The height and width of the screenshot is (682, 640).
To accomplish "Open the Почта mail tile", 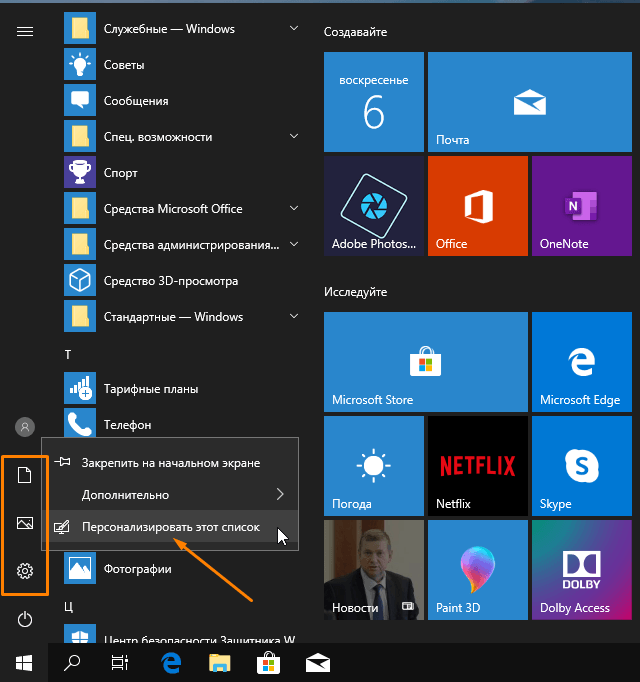I will [x=530, y=102].
